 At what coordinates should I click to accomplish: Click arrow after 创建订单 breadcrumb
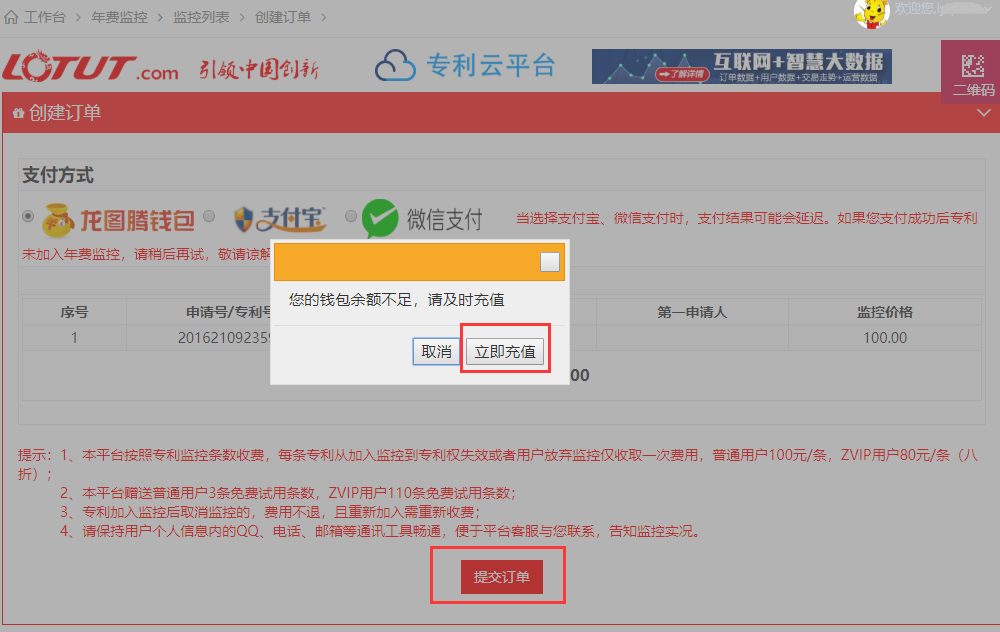[x=324, y=17]
